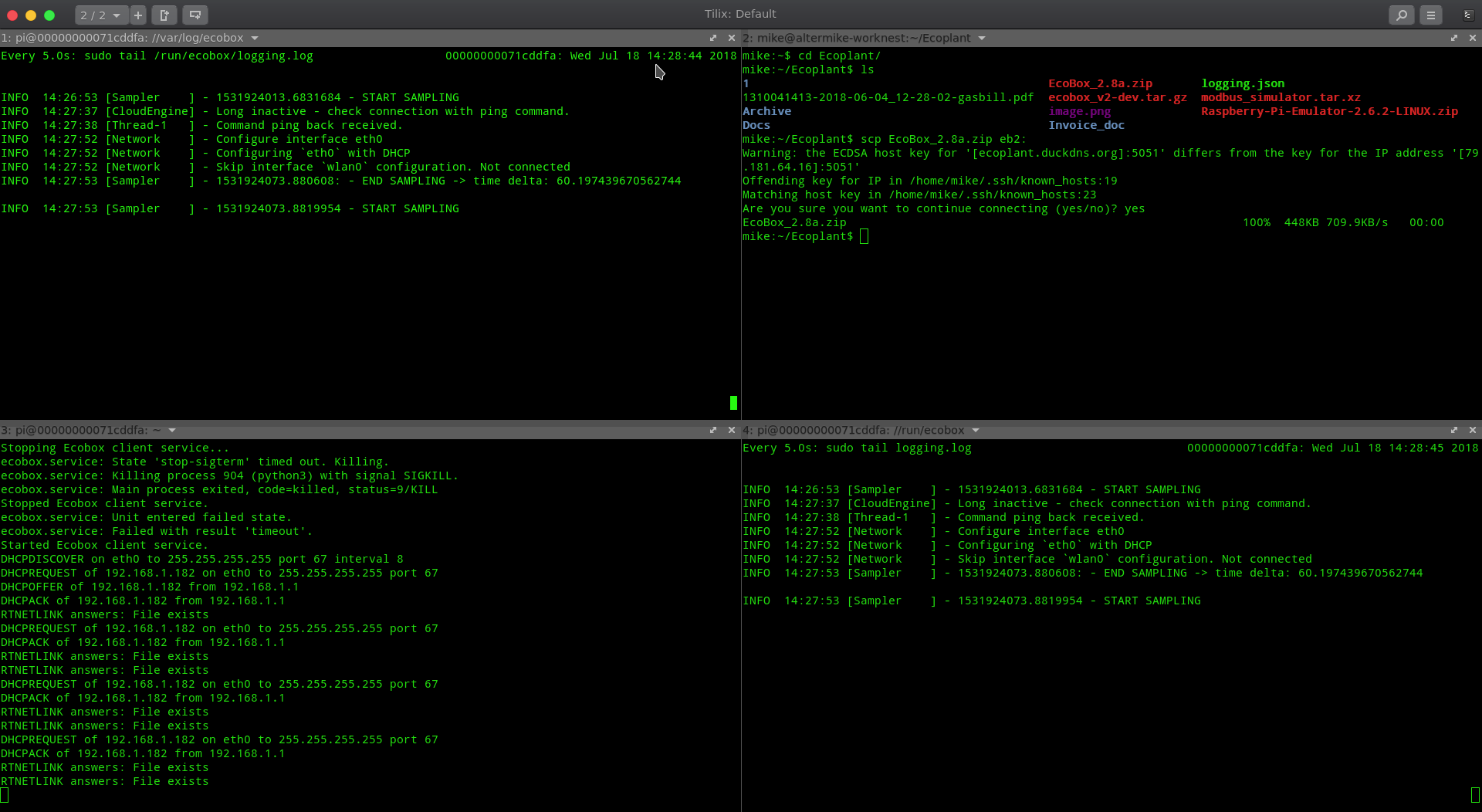Click terminal 1 'Long inactive - check connection' log line
1482x812 pixels.
[x=285, y=111]
